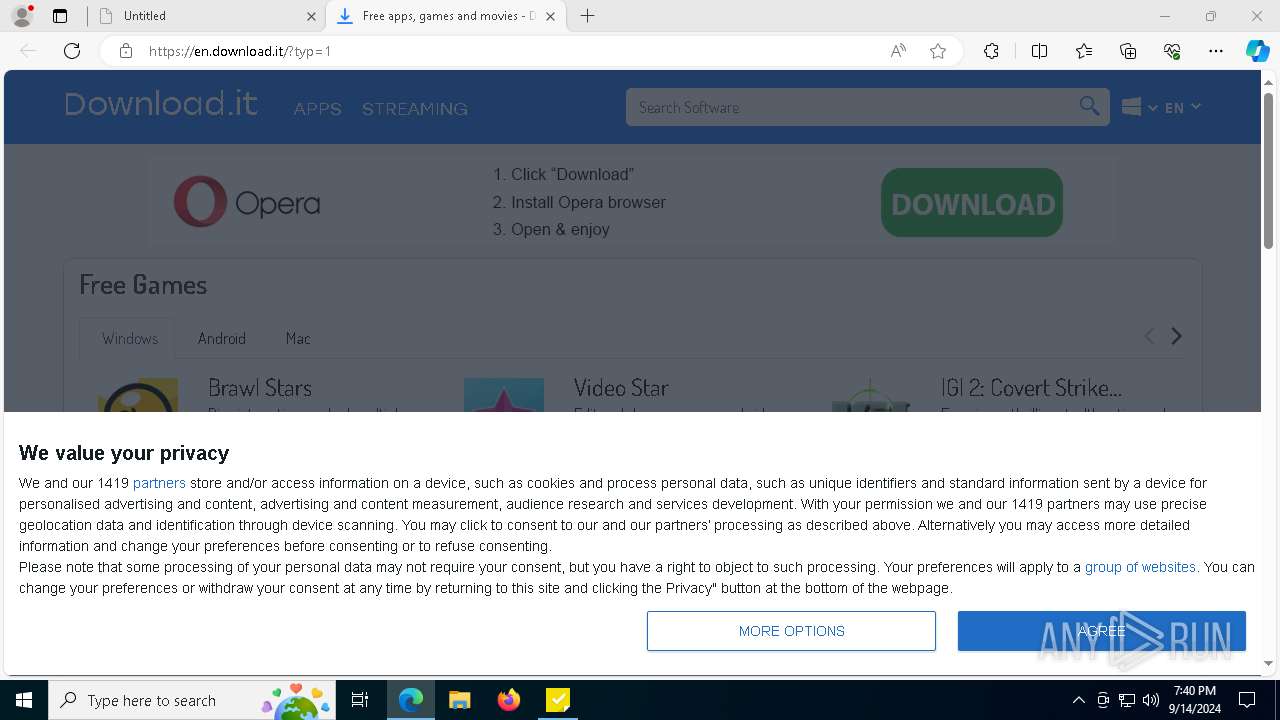Close the Untitled tab

311,16
